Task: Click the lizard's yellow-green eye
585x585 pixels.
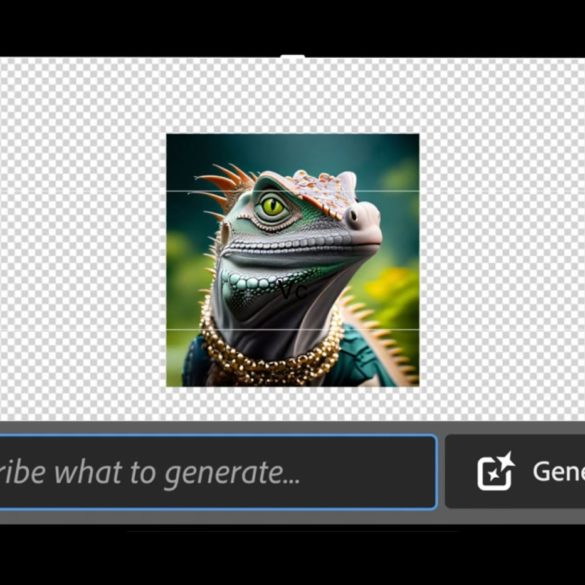Action: coord(273,207)
